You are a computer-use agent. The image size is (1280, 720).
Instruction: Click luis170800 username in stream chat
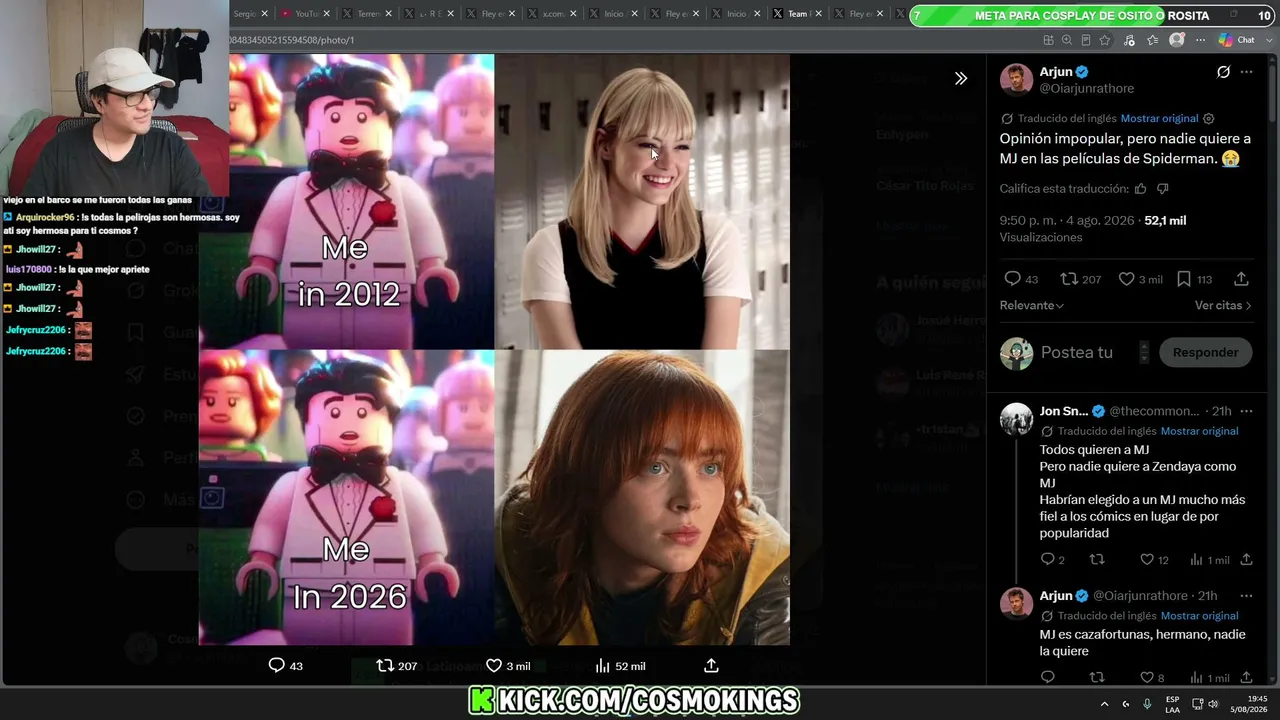(x=28, y=269)
